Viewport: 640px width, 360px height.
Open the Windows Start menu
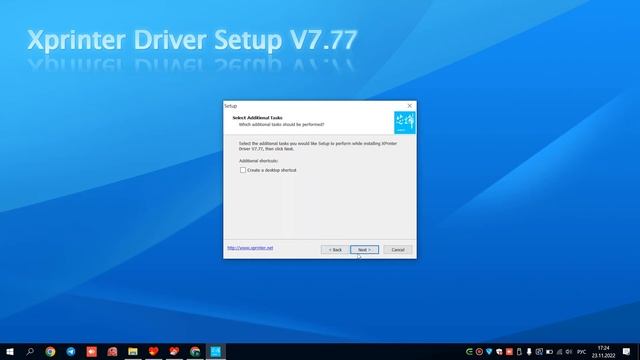(10, 351)
